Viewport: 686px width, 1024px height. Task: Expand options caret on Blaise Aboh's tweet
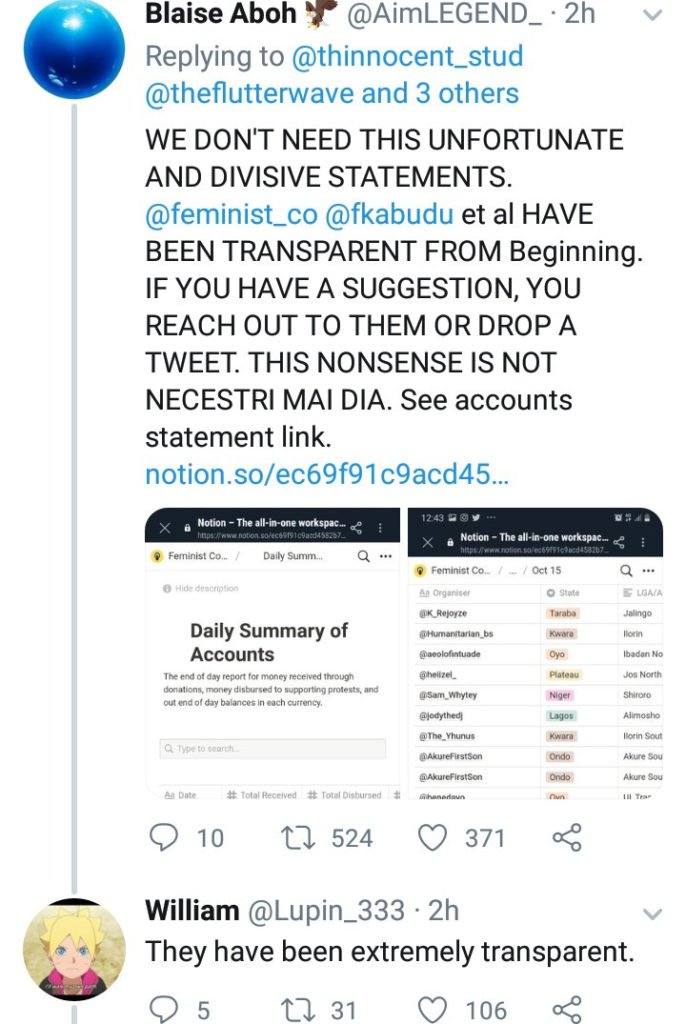click(x=651, y=15)
